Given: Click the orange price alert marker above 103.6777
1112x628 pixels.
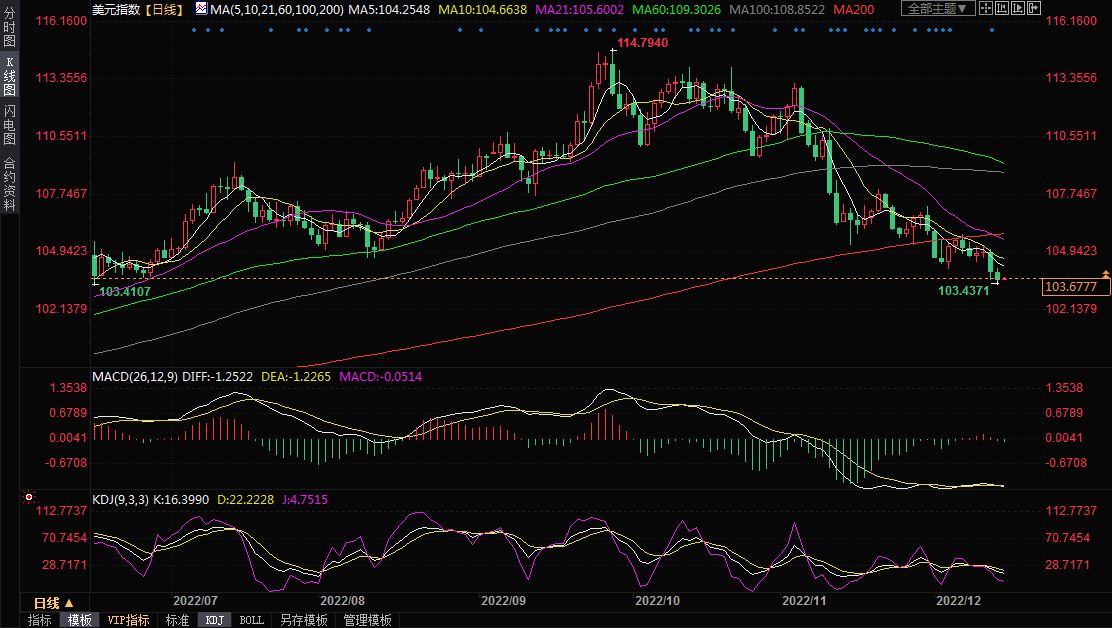Looking at the screenshot, I should [x=1105, y=273].
